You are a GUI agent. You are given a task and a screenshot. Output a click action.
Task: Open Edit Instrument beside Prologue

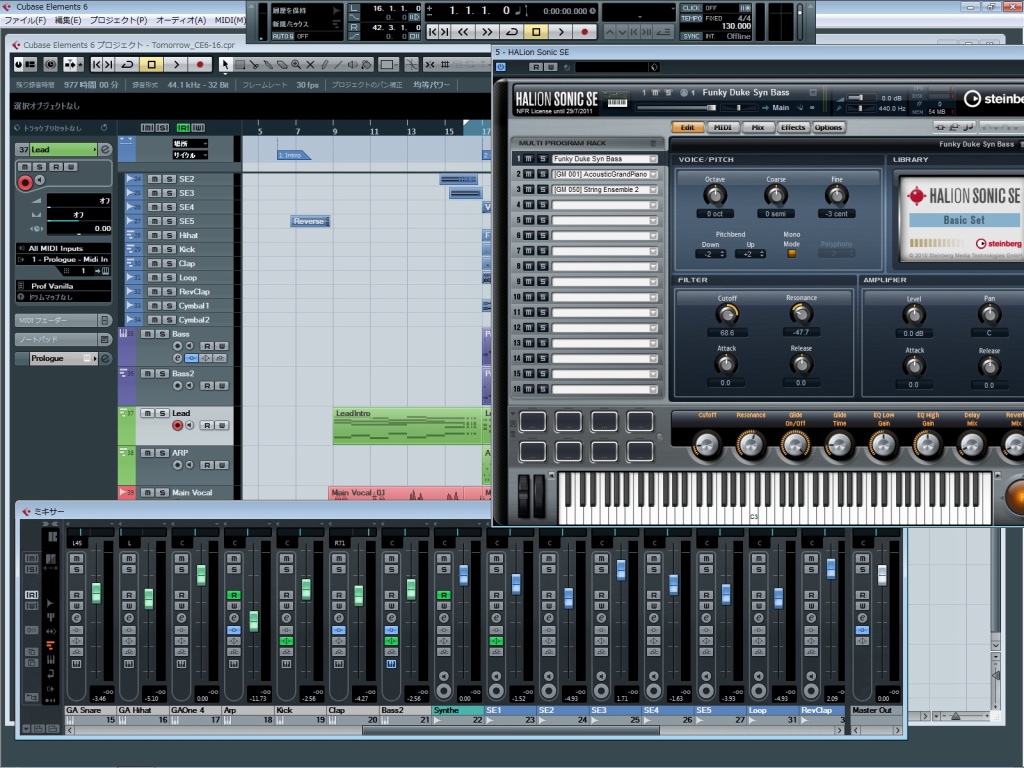coord(105,359)
